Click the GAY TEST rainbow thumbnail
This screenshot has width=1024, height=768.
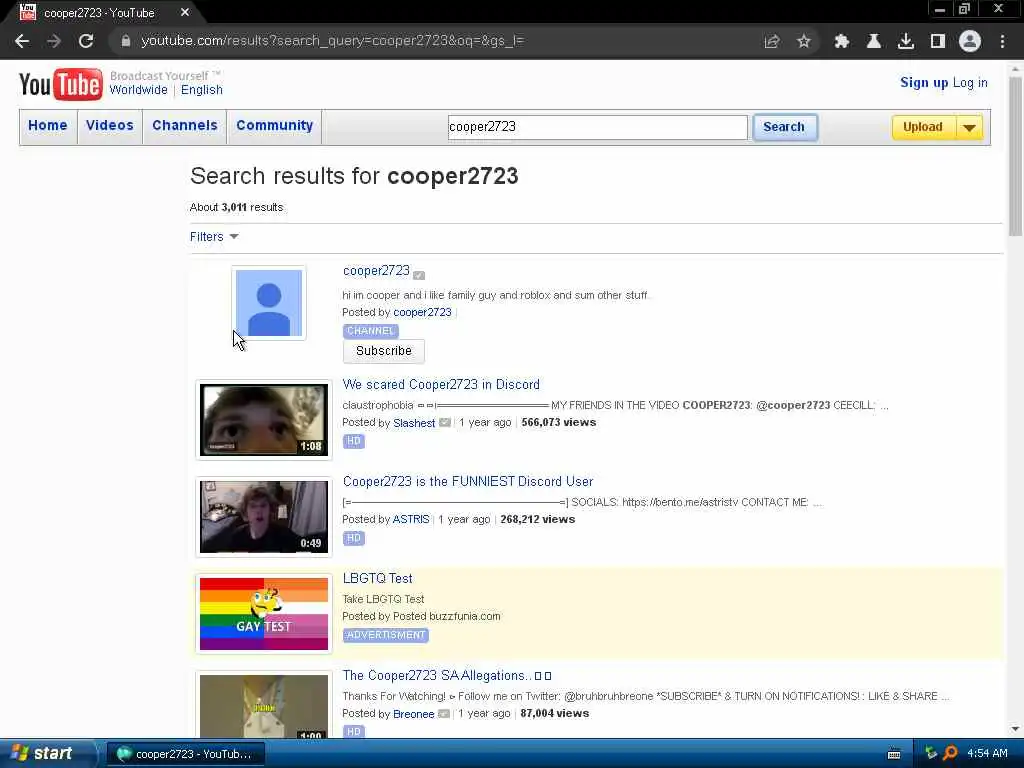264,614
